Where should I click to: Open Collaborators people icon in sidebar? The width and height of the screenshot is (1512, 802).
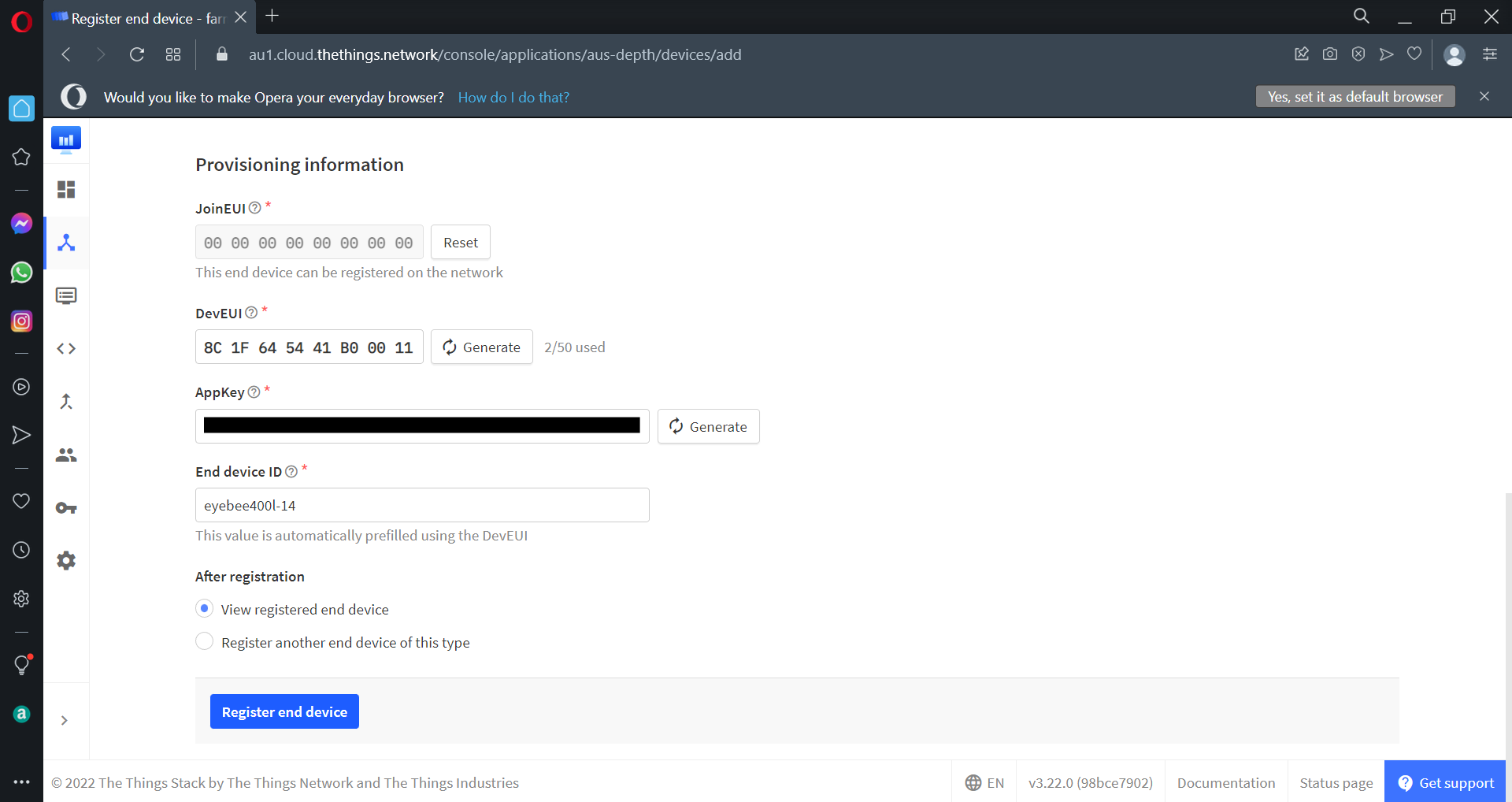[66, 455]
